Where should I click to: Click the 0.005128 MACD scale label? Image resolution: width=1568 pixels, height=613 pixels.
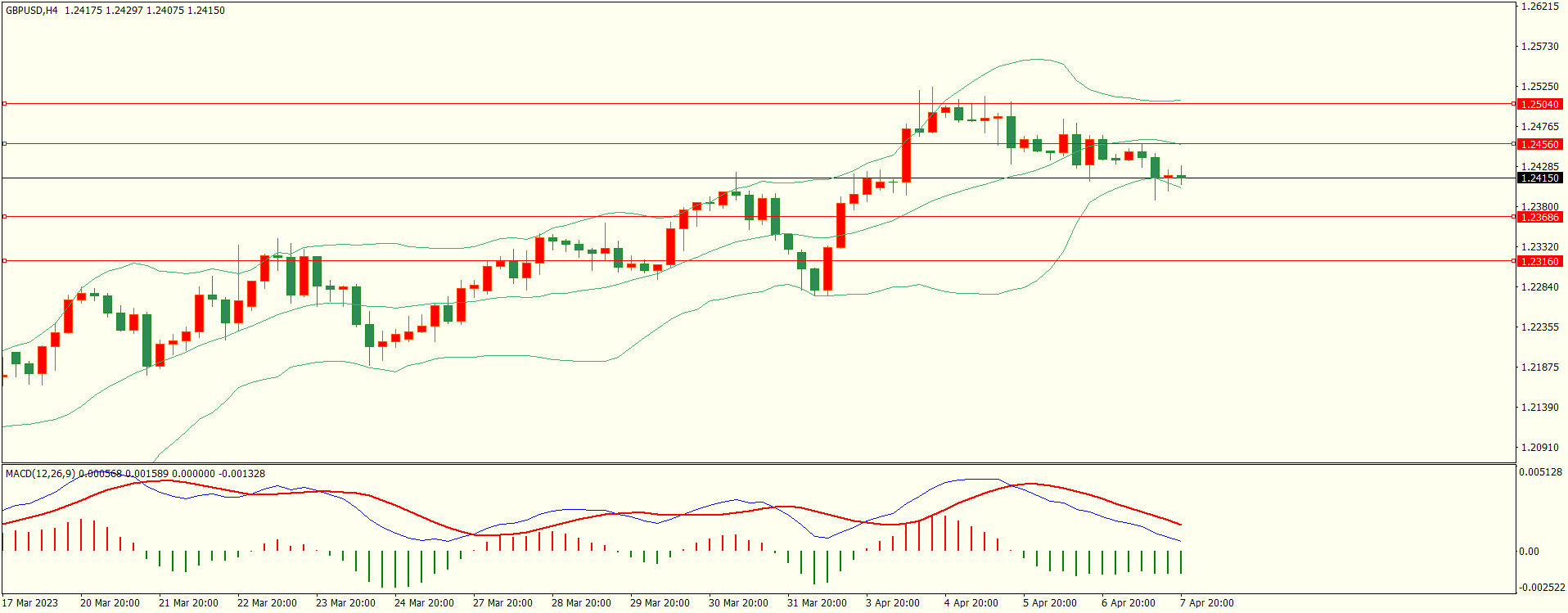[1540, 472]
